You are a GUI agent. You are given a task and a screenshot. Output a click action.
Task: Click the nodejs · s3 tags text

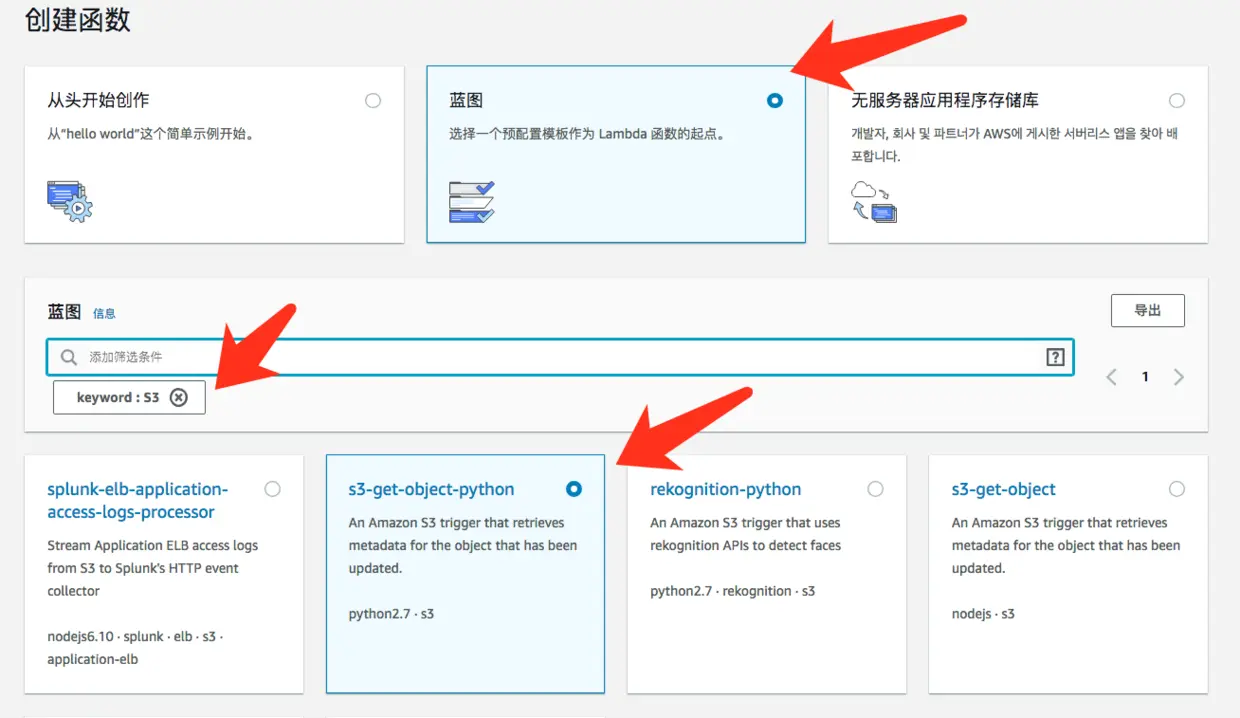click(x=983, y=614)
